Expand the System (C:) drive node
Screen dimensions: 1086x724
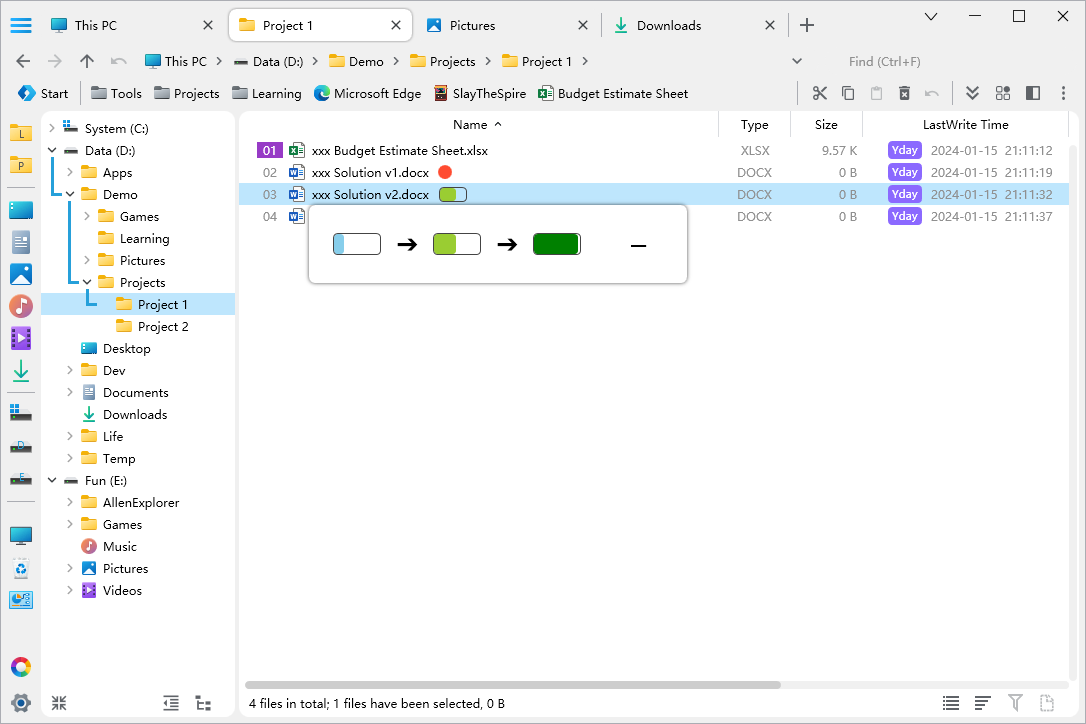pos(52,128)
